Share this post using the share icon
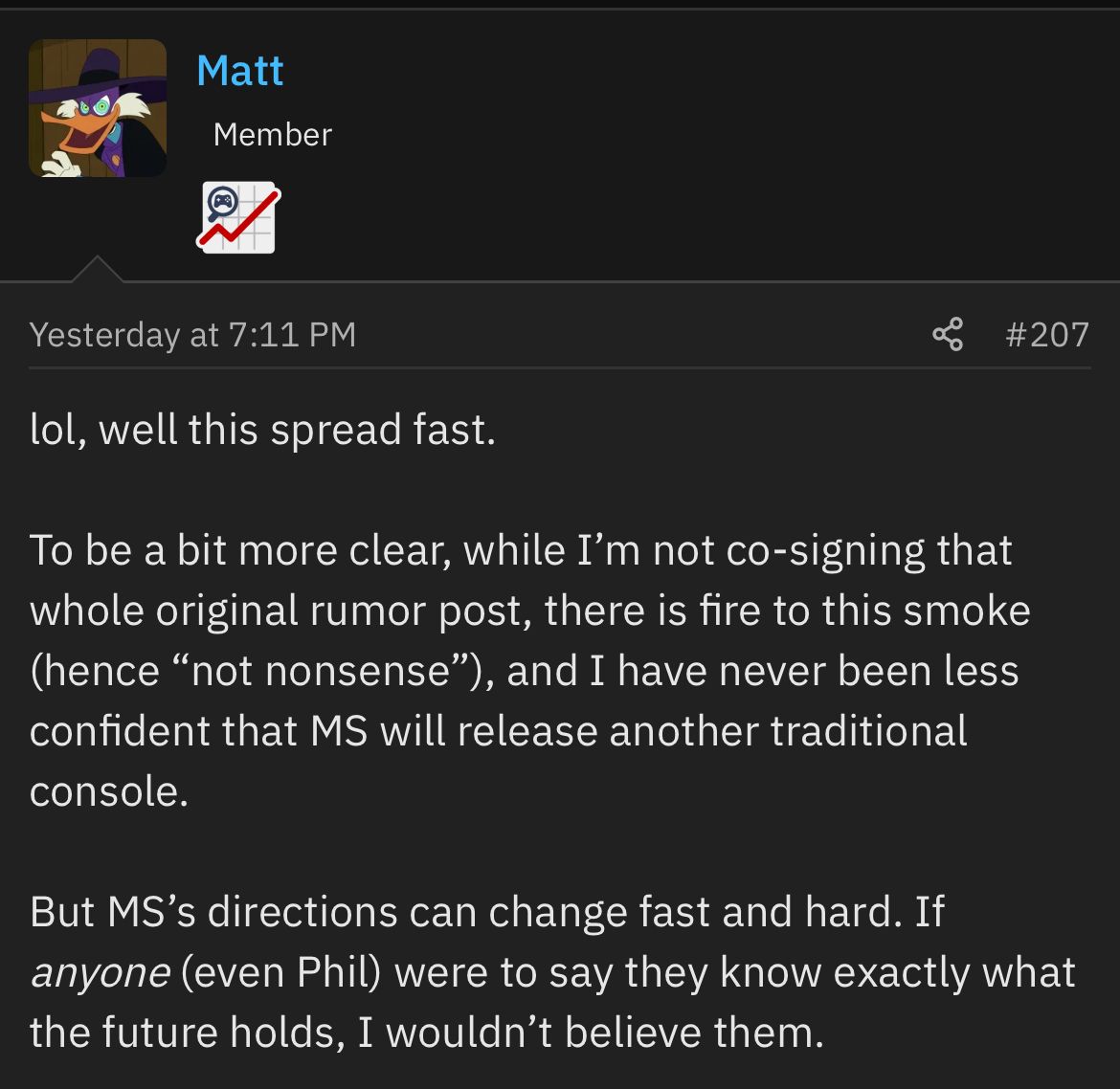The height and width of the screenshot is (1089, 1120). click(x=948, y=335)
